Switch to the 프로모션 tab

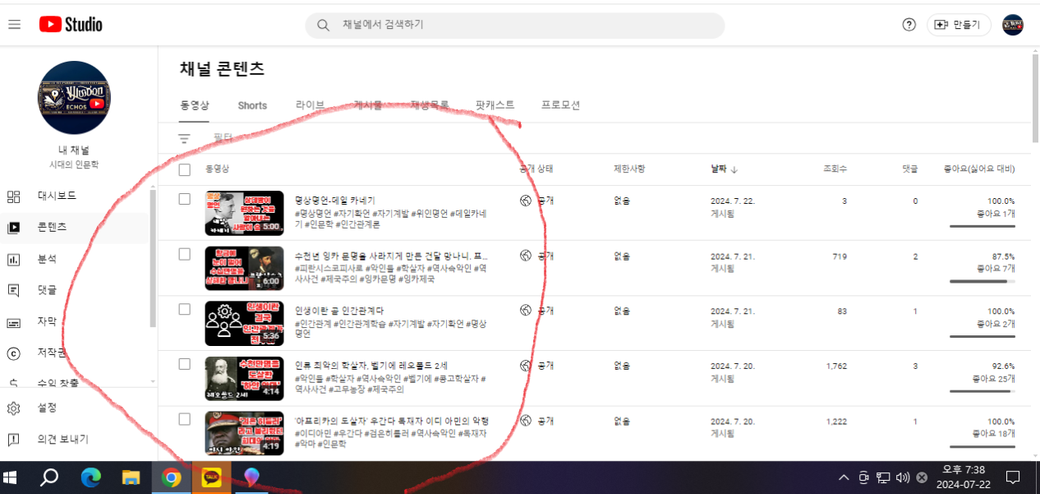click(x=560, y=105)
